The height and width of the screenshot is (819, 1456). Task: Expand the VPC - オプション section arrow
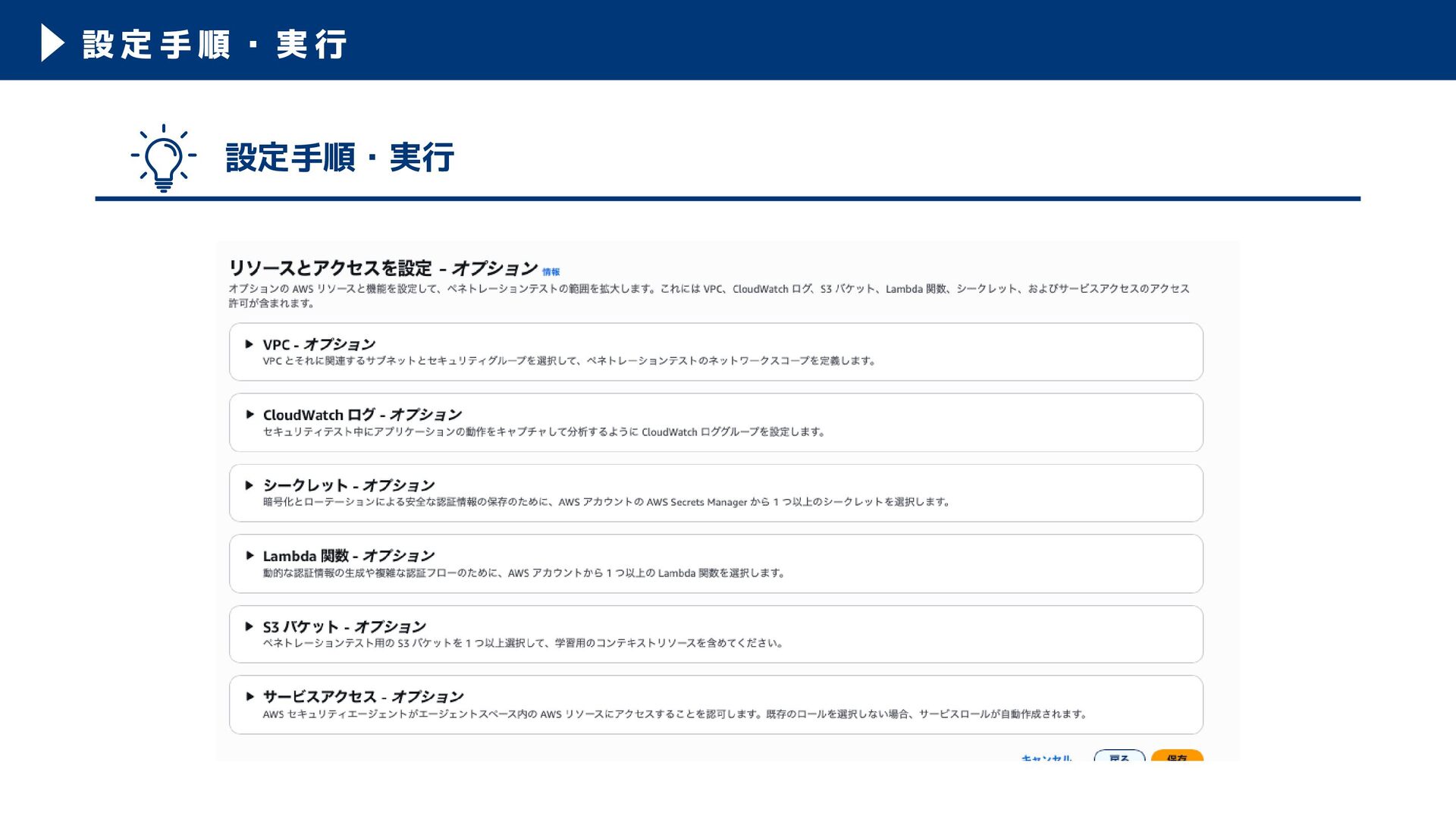click(x=249, y=344)
